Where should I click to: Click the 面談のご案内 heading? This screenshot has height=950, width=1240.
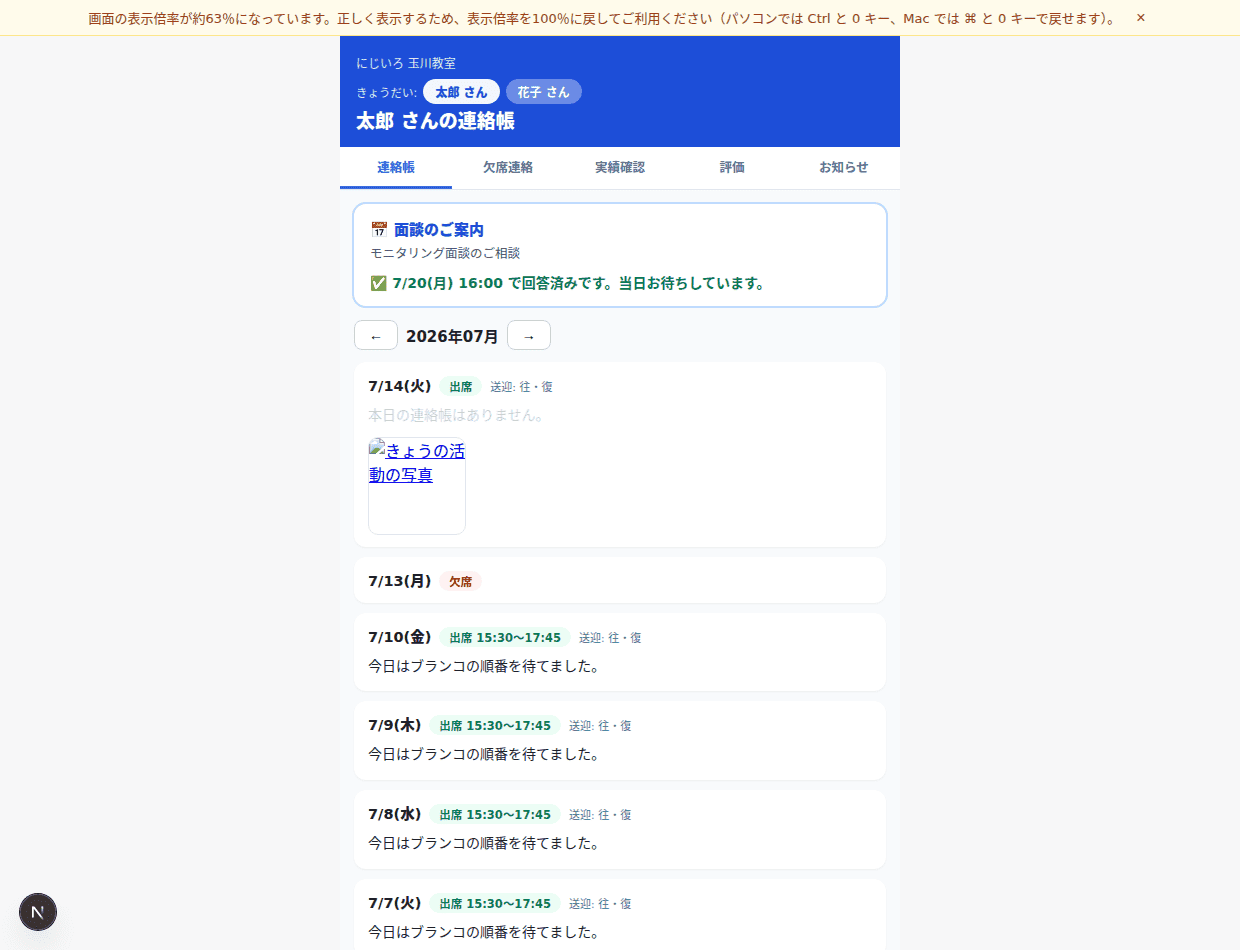click(439, 230)
